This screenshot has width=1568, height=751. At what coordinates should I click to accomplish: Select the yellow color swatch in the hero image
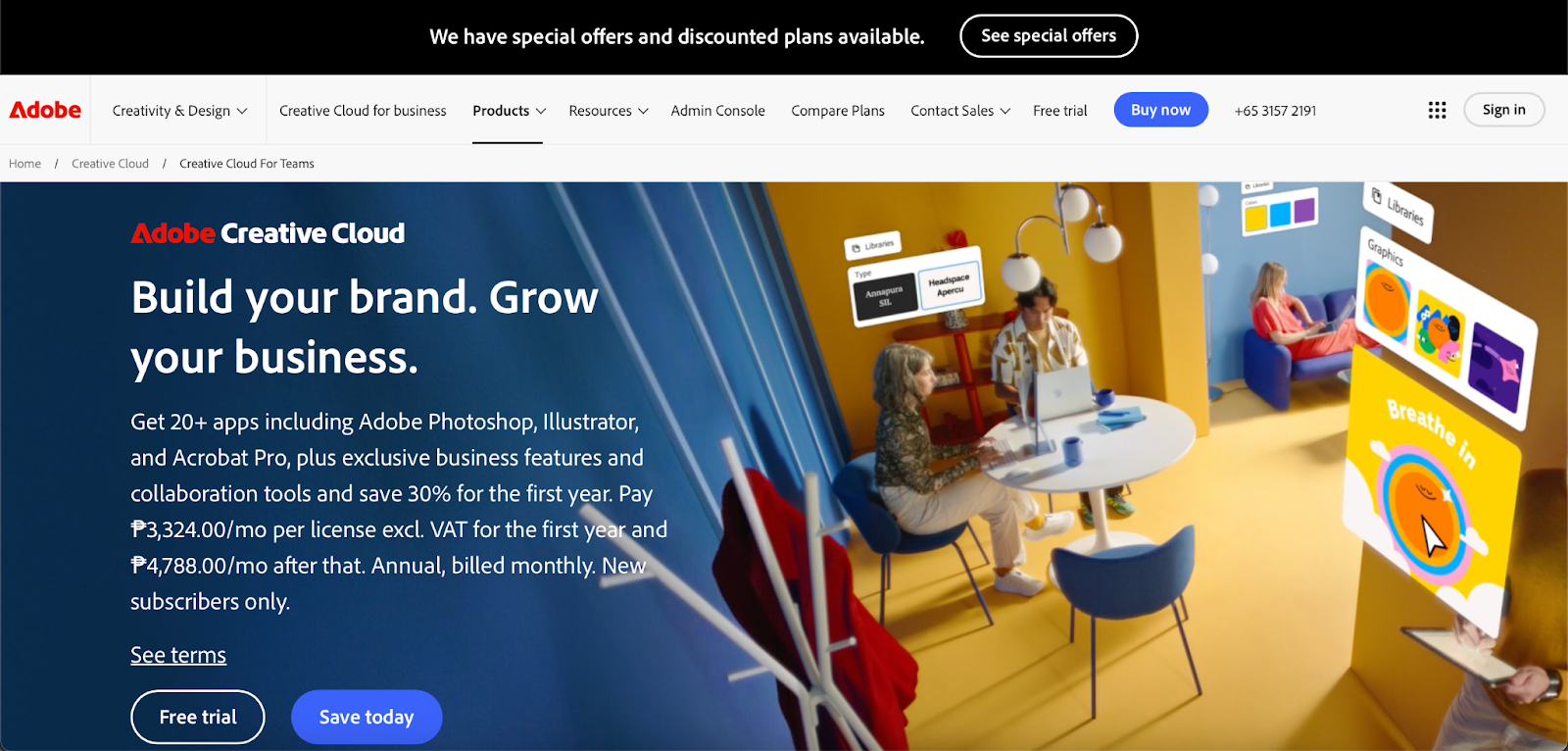[1255, 217]
